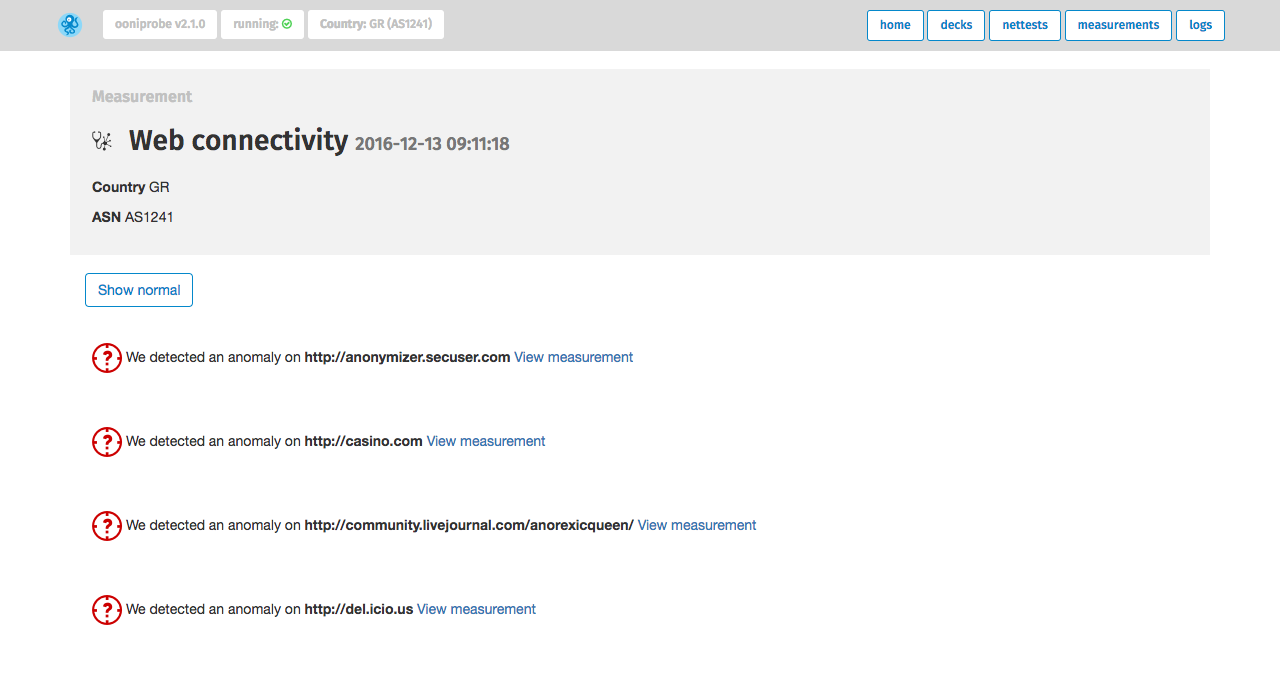Open measurement details for anonymizer.secuser.com
The width and height of the screenshot is (1280, 676).
point(573,357)
